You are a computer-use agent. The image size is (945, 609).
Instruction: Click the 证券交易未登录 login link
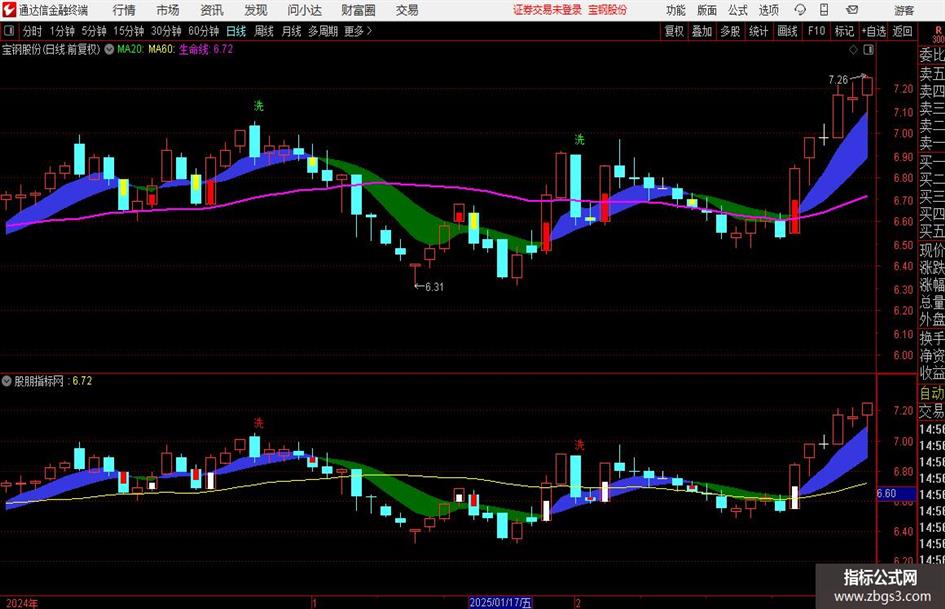pyautogui.click(x=547, y=10)
